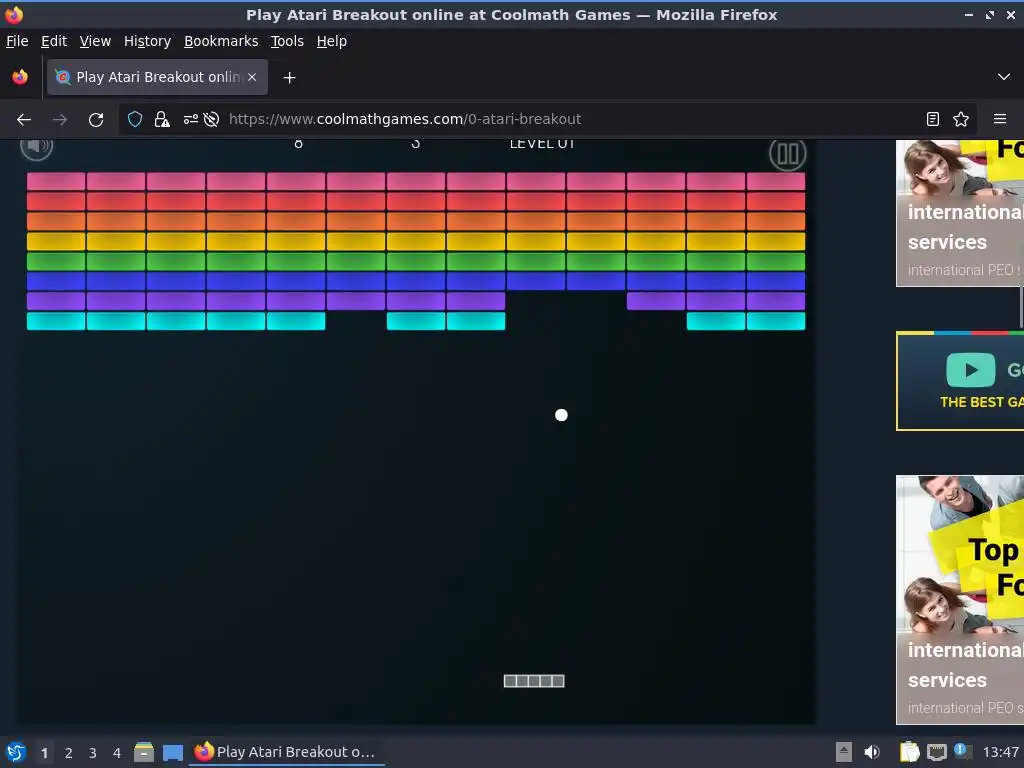This screenshot has height=768, width=1024.
Task: Click the bottom Top international services ad
Action: tap(960, 600)
